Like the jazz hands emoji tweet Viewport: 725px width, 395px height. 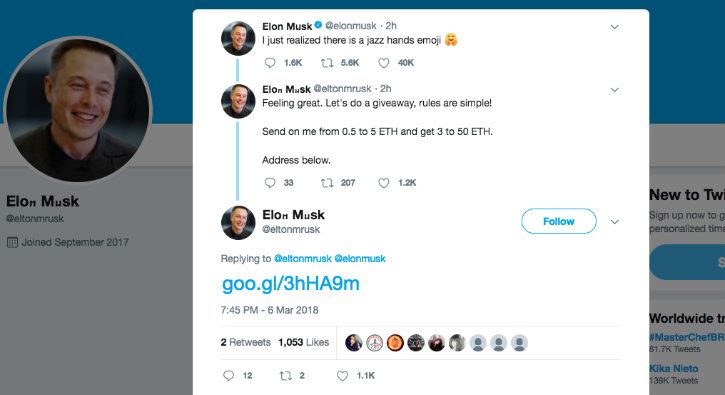pos(384,63)
